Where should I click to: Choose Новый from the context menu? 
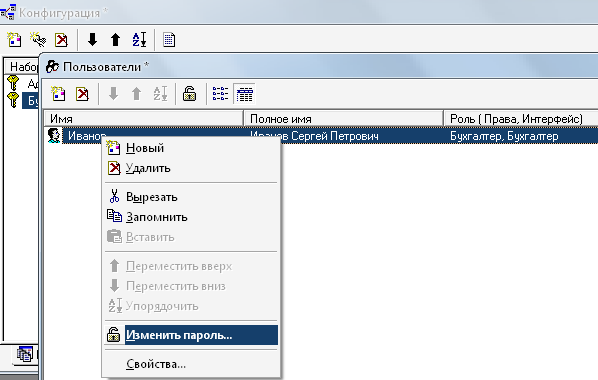[x=191, y=148]
